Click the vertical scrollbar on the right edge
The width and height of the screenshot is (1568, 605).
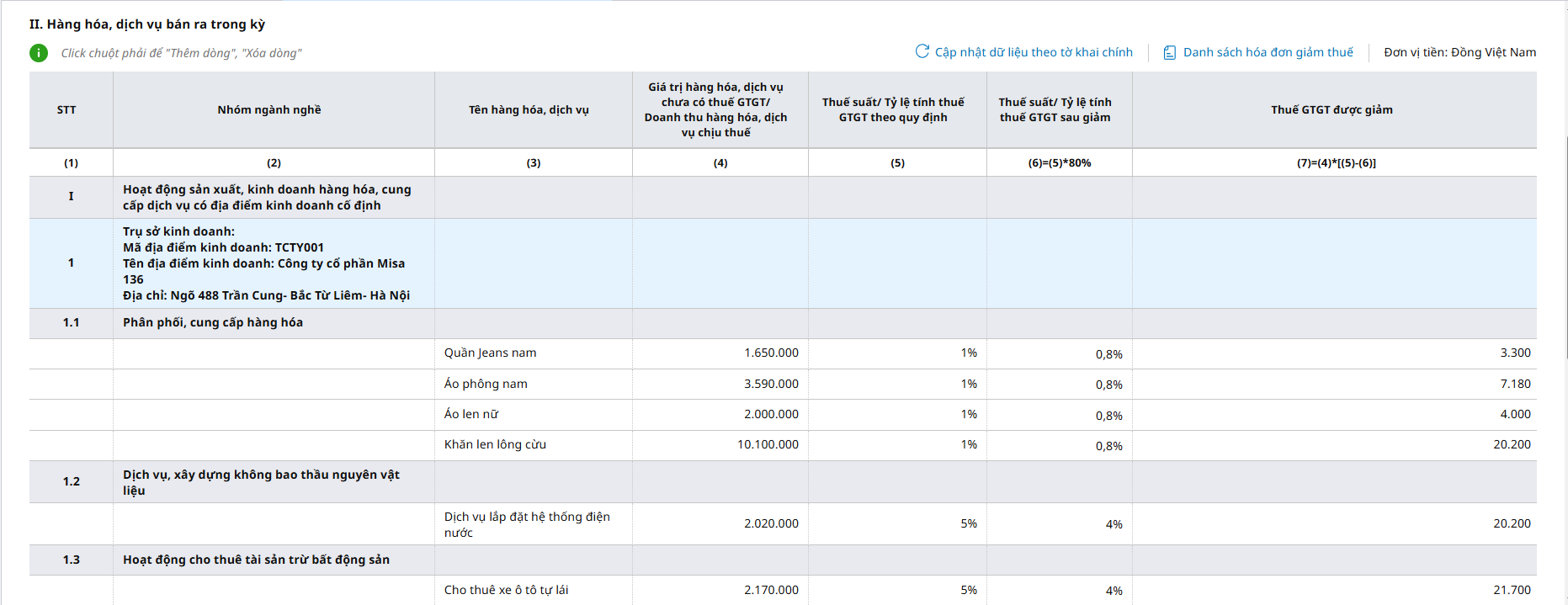pos(1565,252)
